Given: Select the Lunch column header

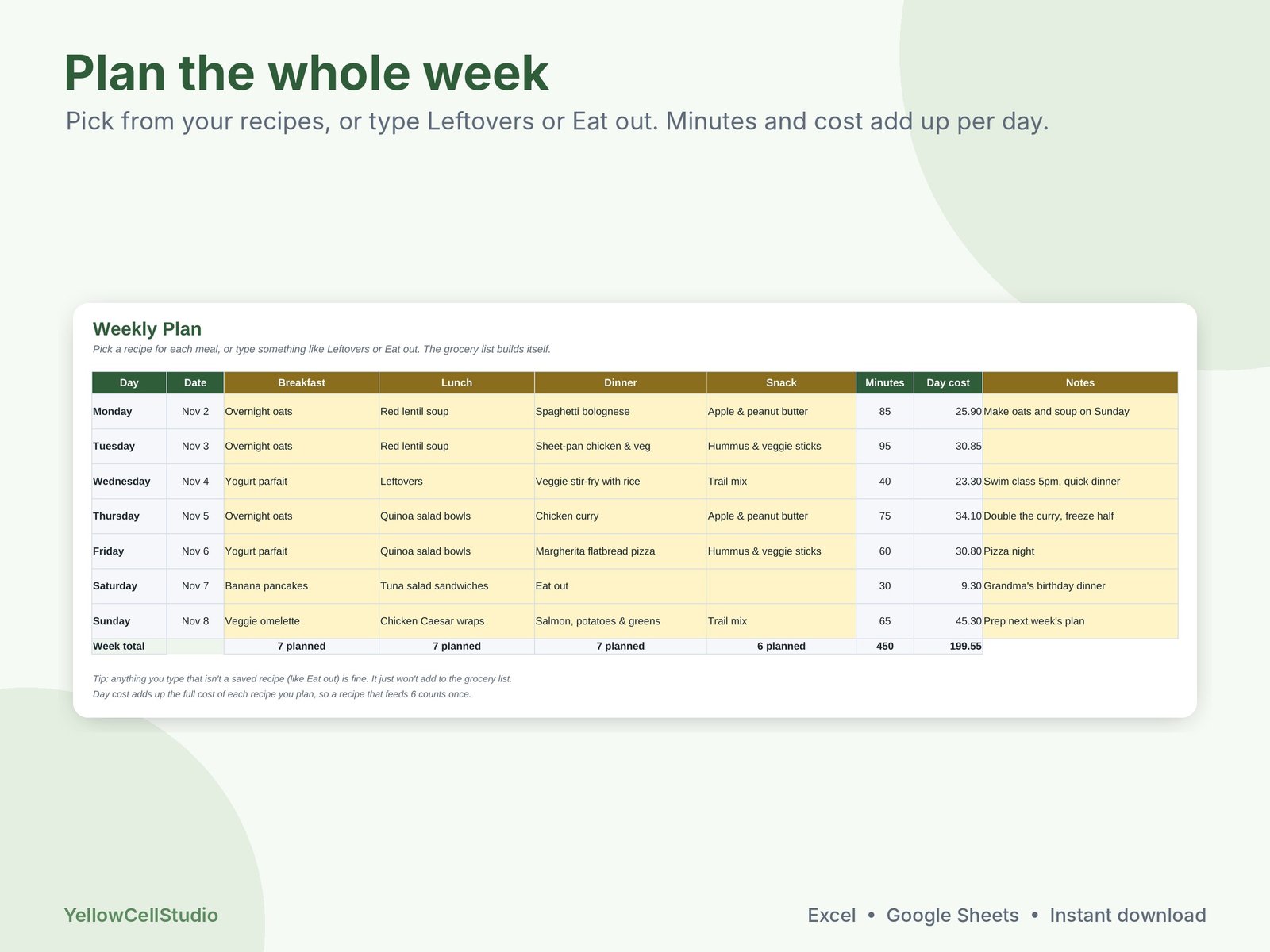Looking at the screenshot, I should [456, 382].
